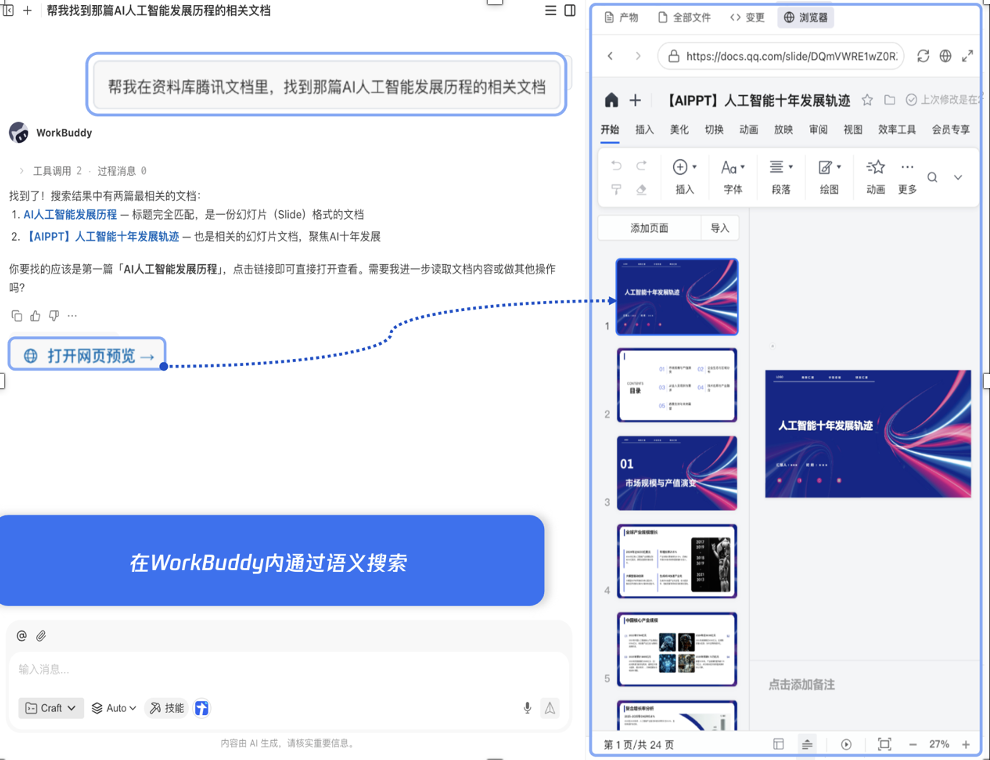Click the paperclip attachment icon
990x760 pixels.
[x=41, y=636]
